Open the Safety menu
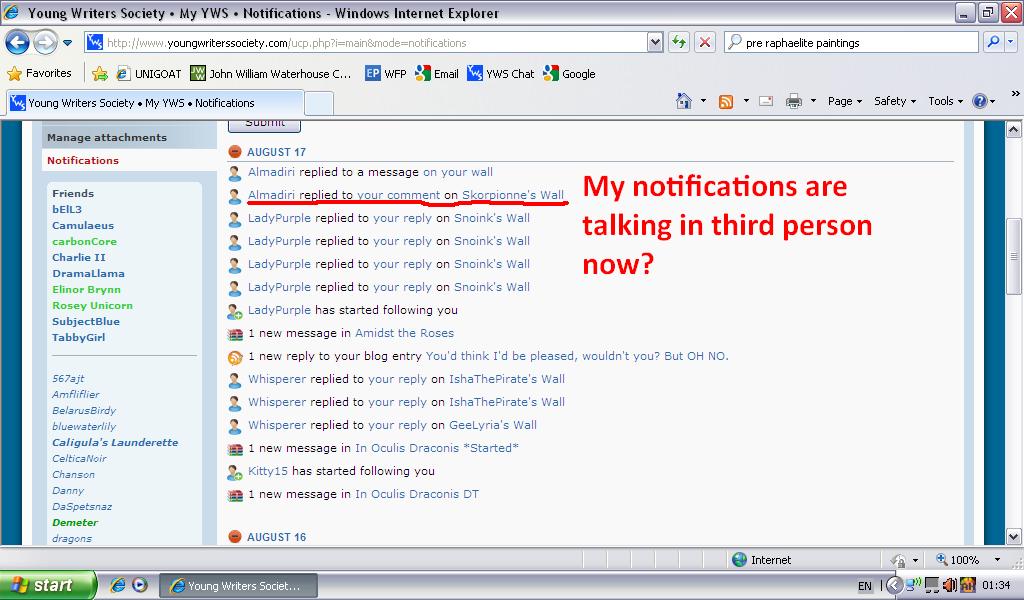Viewport: 1024px width, 600px height. (x=895, y=101)
